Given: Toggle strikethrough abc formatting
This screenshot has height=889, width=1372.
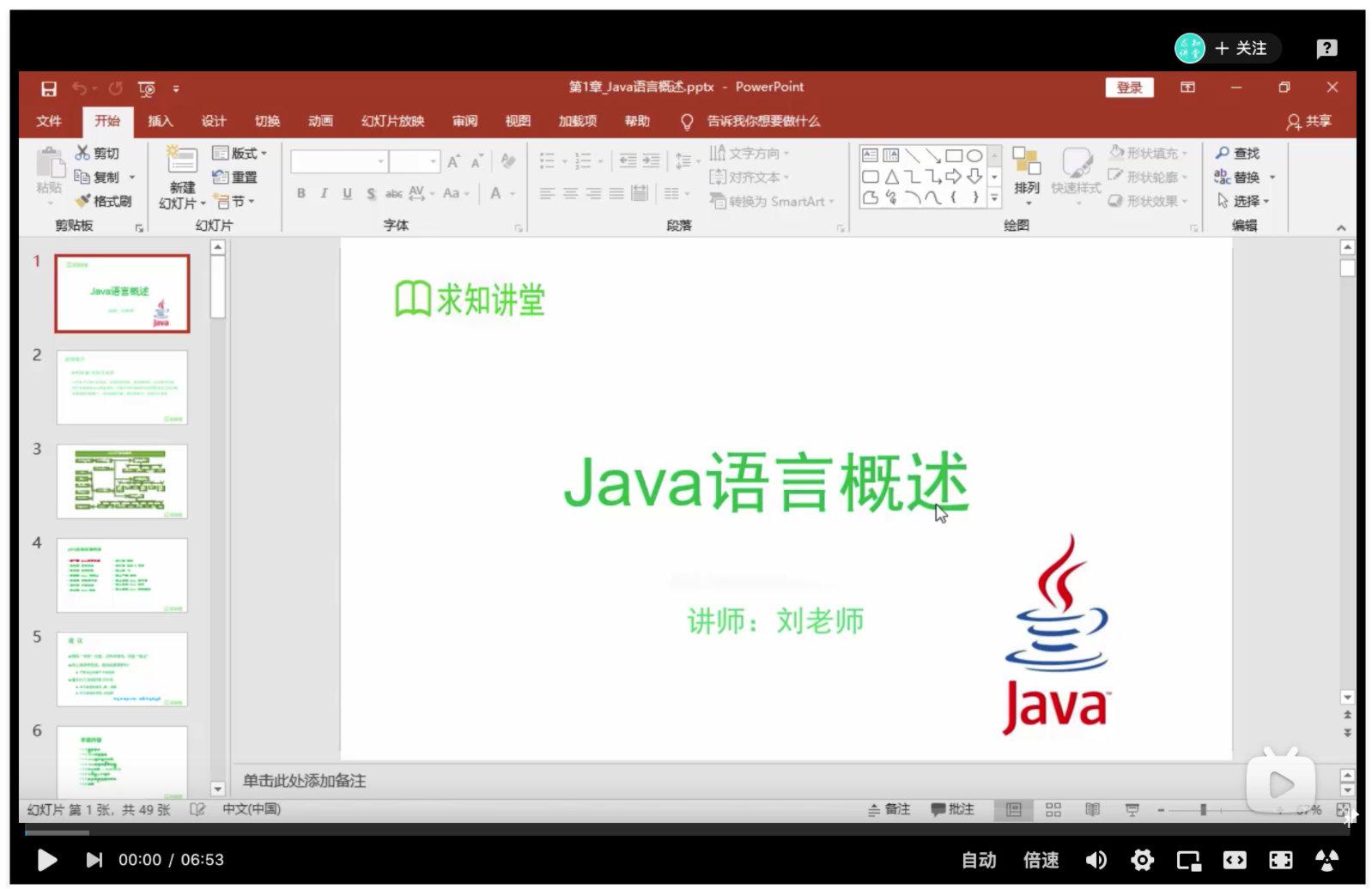Looking at the screenshot, I should click(x=394, y=194).
